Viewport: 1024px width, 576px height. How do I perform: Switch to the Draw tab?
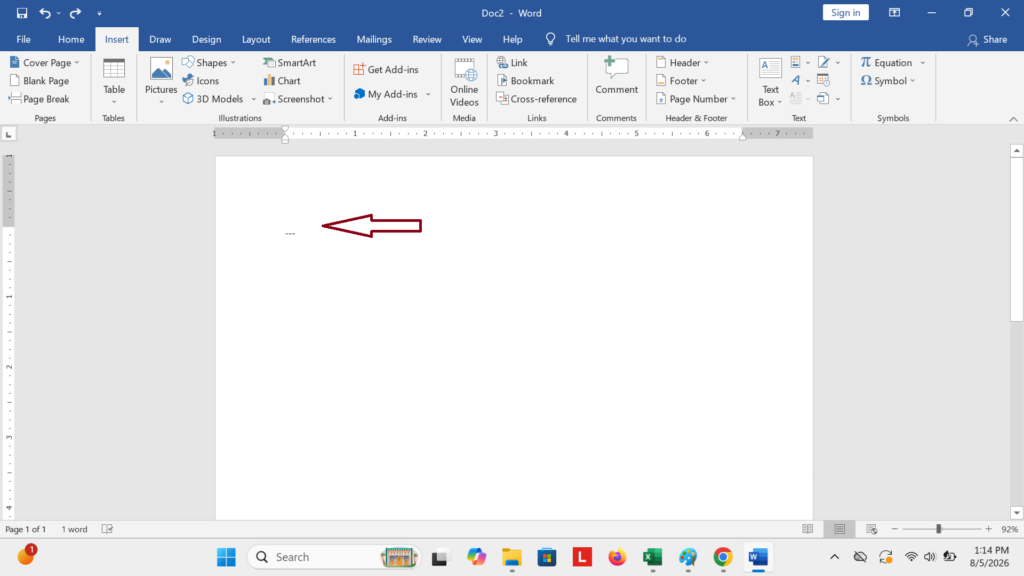tap(160, 39)
